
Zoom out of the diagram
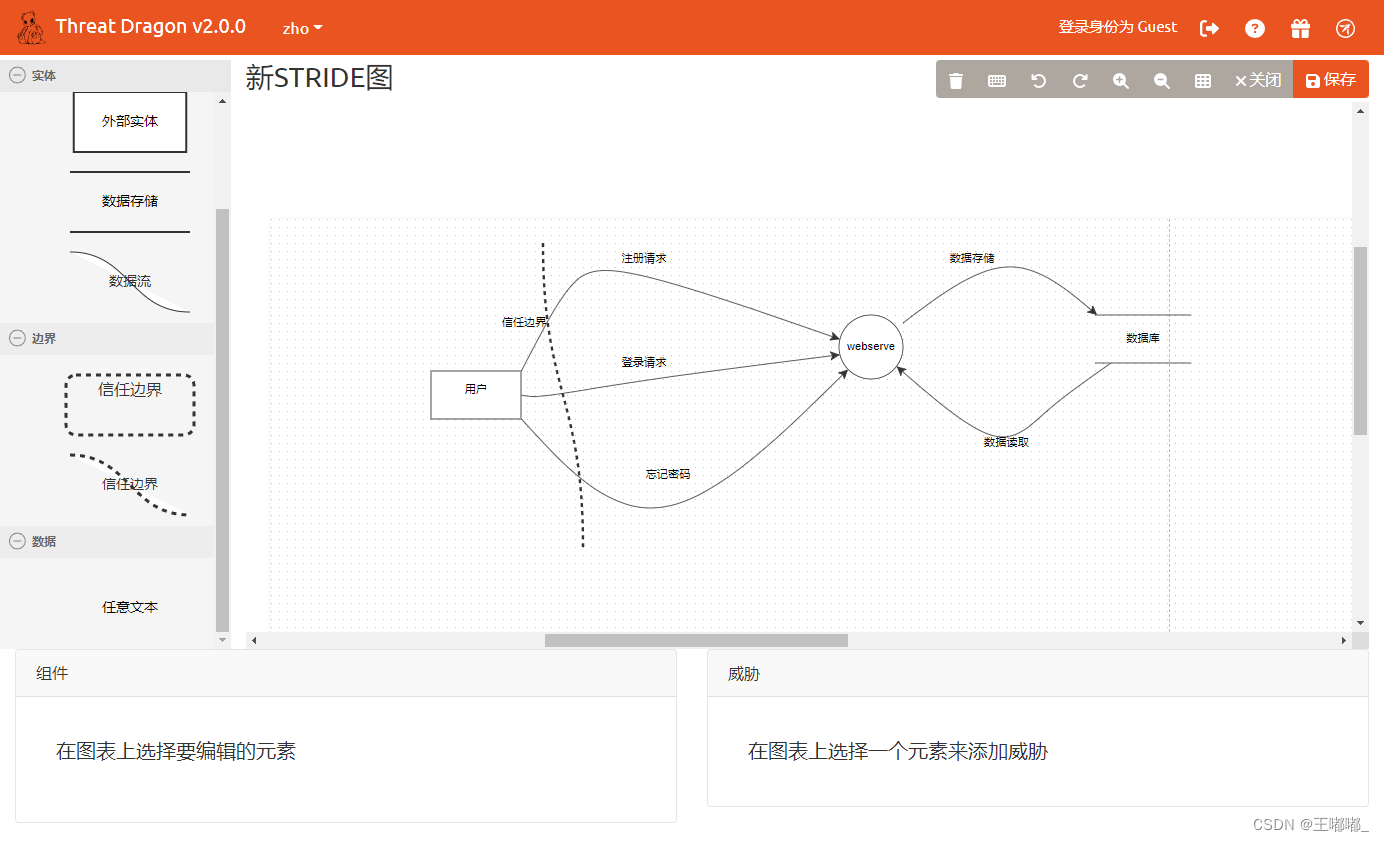click(1162, 80)
